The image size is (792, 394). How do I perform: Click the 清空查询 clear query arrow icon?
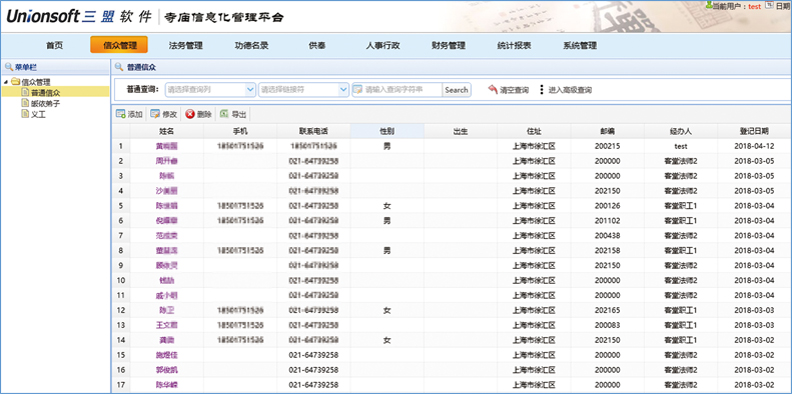tap(493, 89)
